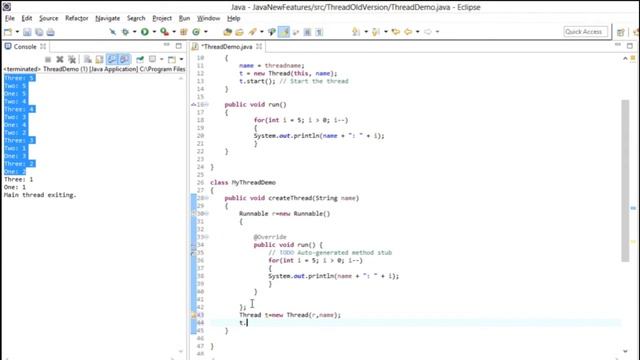
Task: Expand the New Java Class dropdown arrow
Action: click(206, 32)
